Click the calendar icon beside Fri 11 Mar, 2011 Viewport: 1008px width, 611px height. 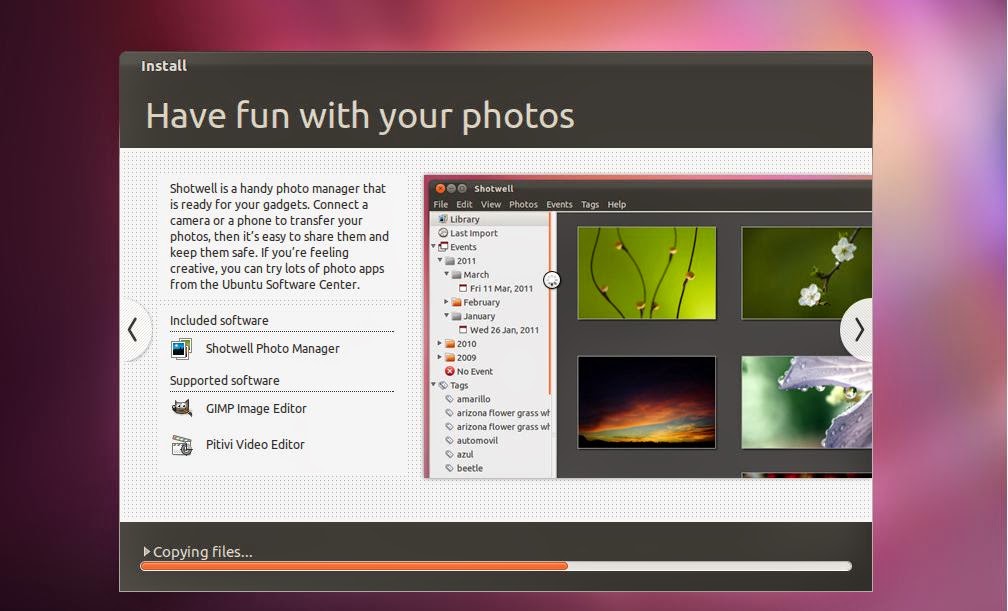point(463,288)
